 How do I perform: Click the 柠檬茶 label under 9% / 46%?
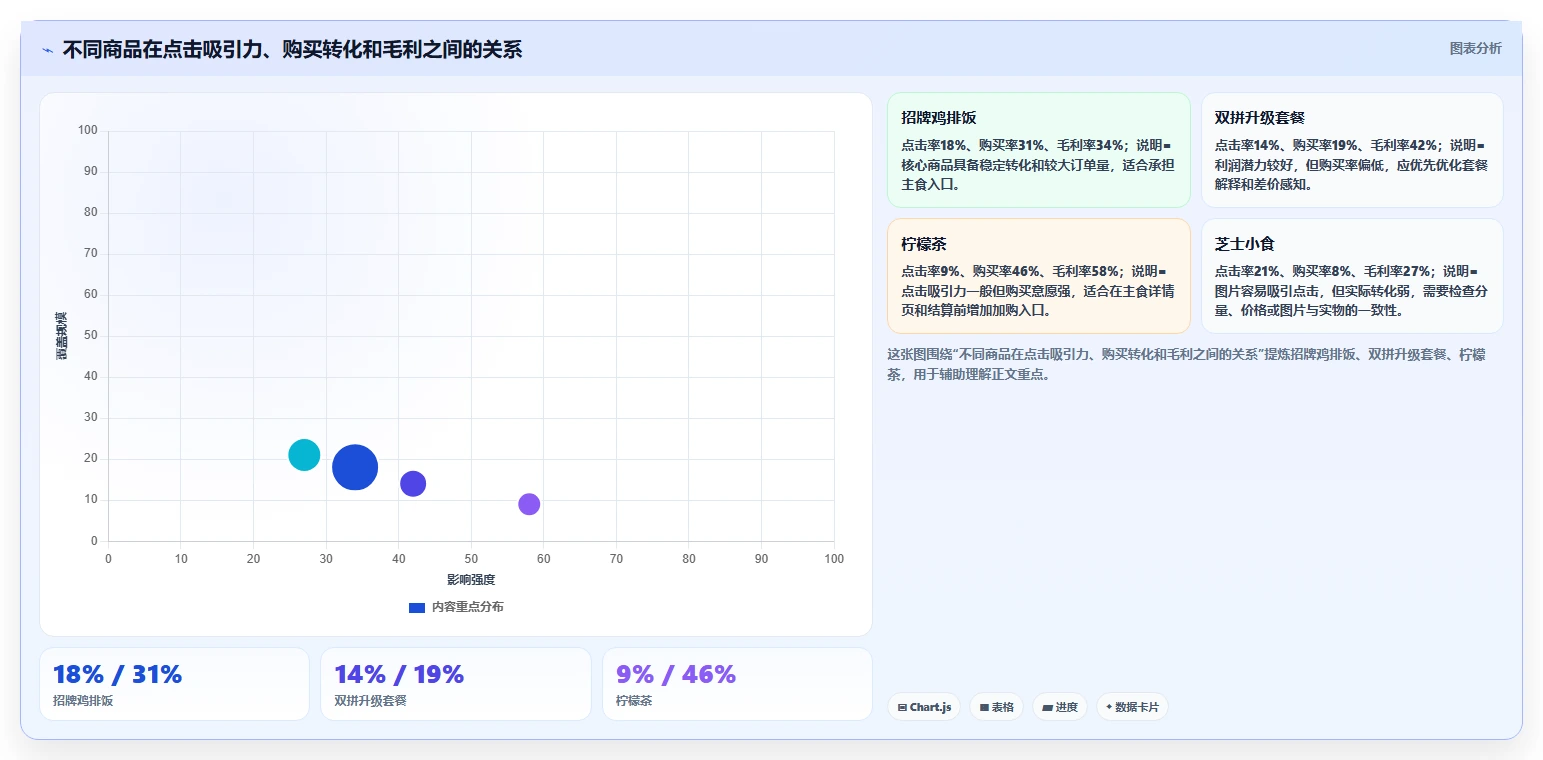[634, 701]
